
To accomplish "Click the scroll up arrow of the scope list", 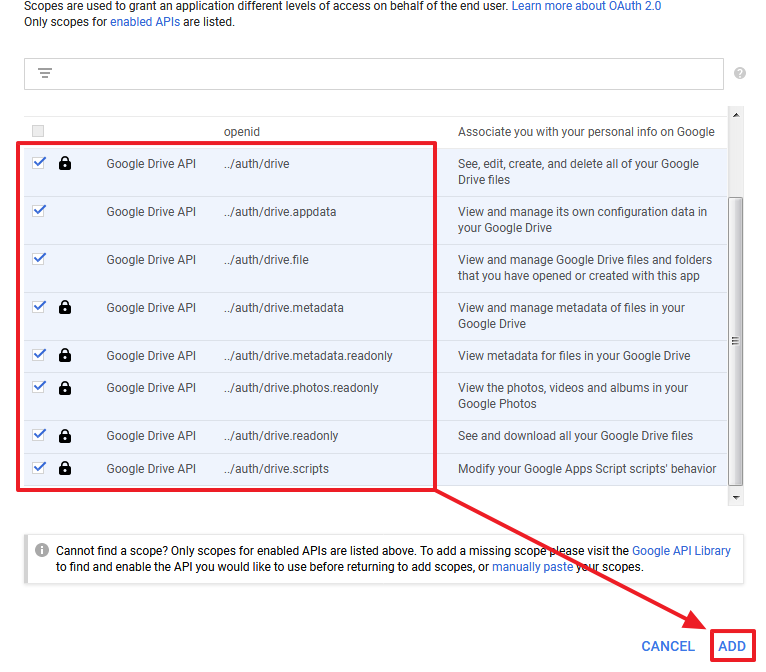I will (x=736, y=115).
